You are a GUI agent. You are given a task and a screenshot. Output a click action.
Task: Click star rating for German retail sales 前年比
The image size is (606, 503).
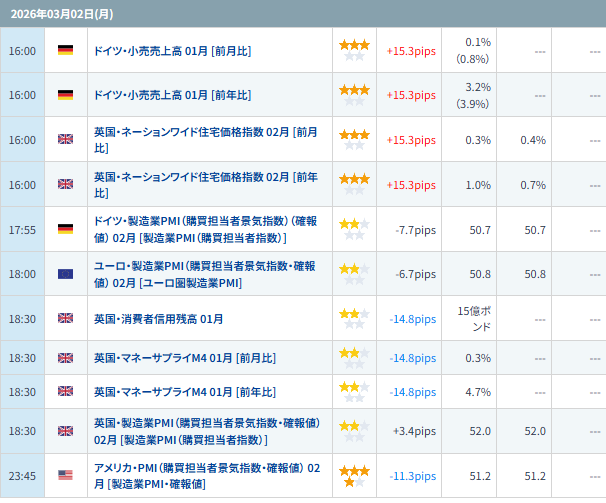pos(354,95)
